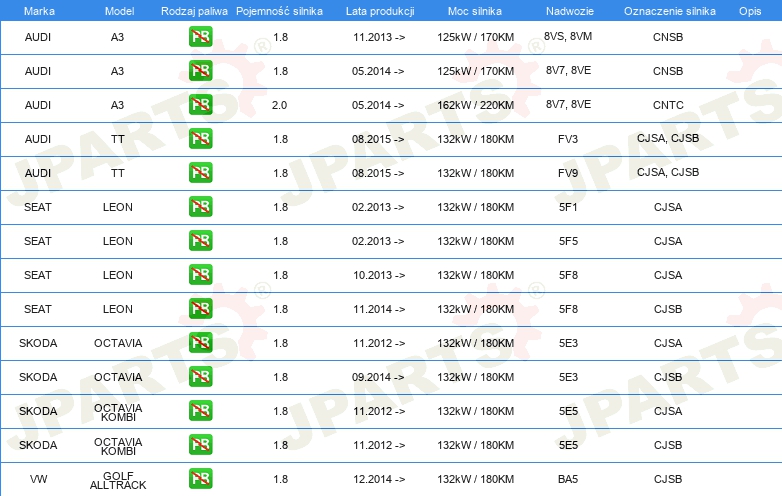Click the CJSA, CJSB cell in the FV9 row
This screenshot has height=496, width=782.
pyautogui.click(x=668, y=172)
